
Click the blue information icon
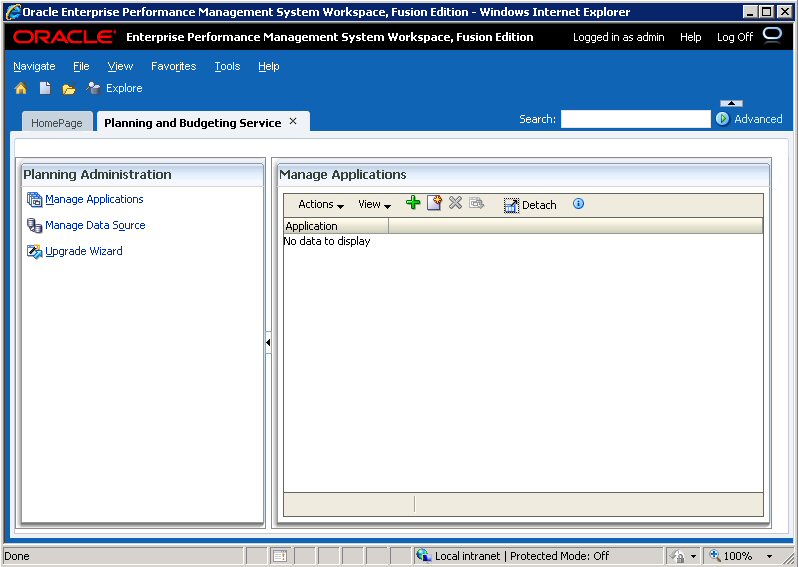(578, 204)
